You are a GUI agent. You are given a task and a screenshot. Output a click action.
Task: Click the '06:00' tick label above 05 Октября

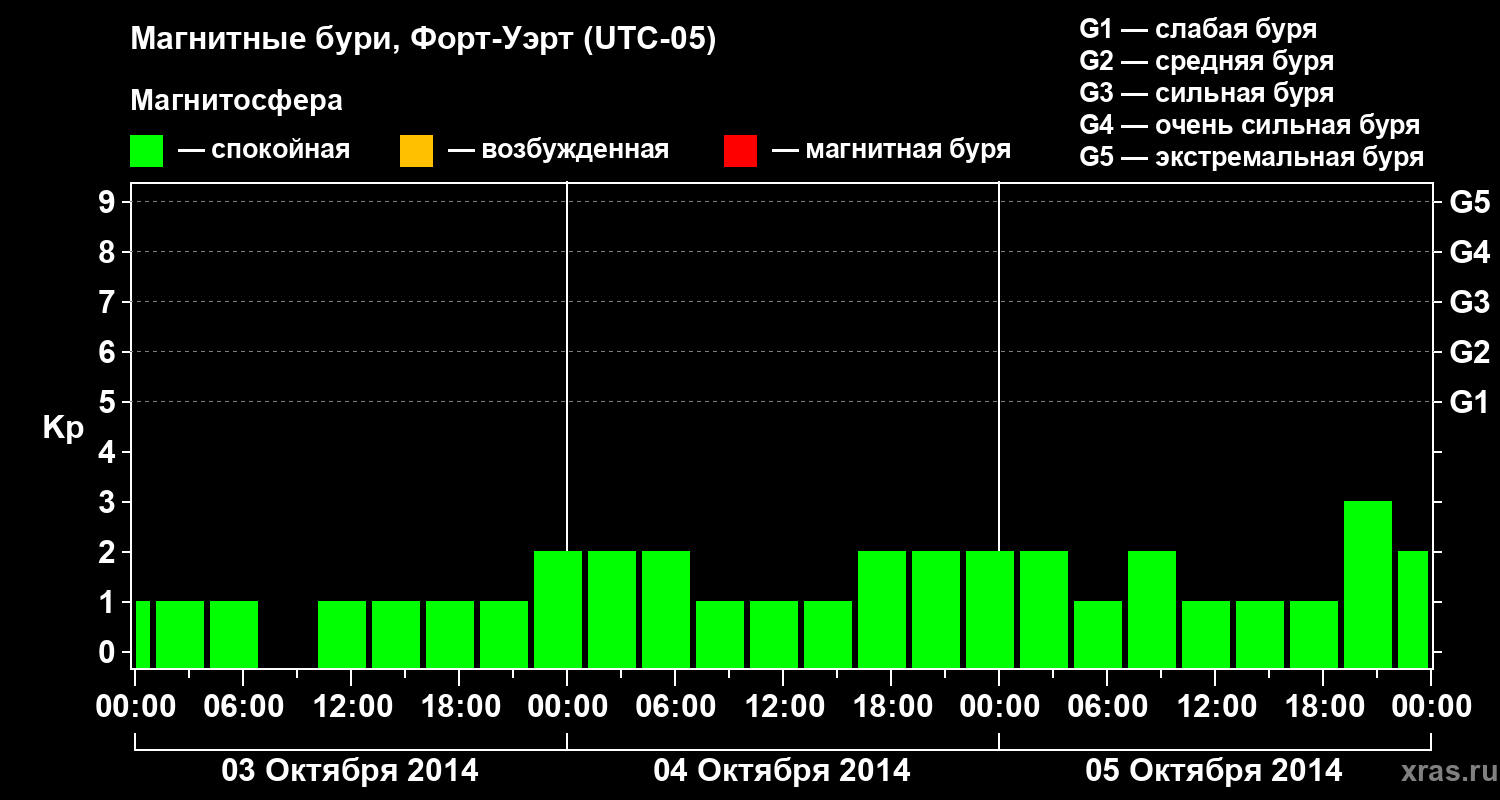1107,706
